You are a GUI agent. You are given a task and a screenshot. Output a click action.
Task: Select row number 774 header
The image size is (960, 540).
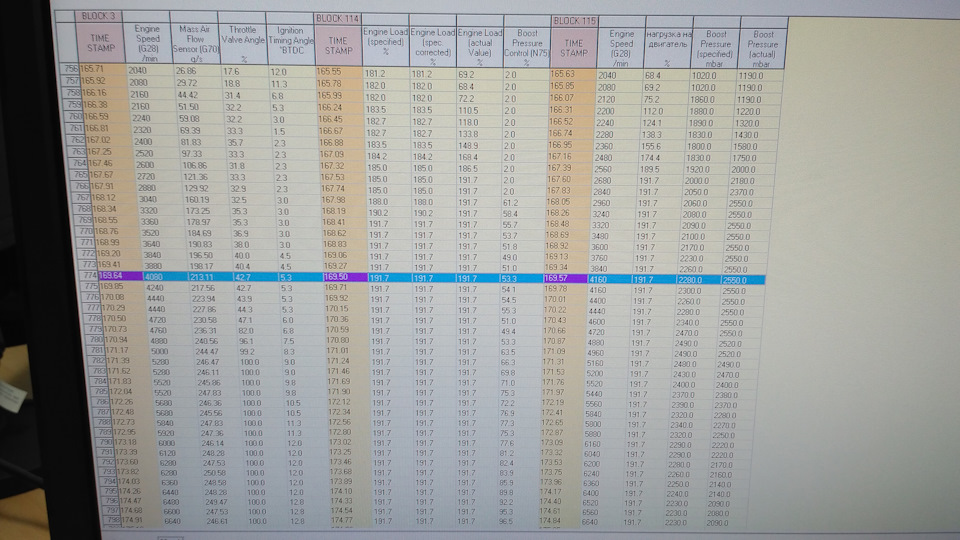coord(89,276)
